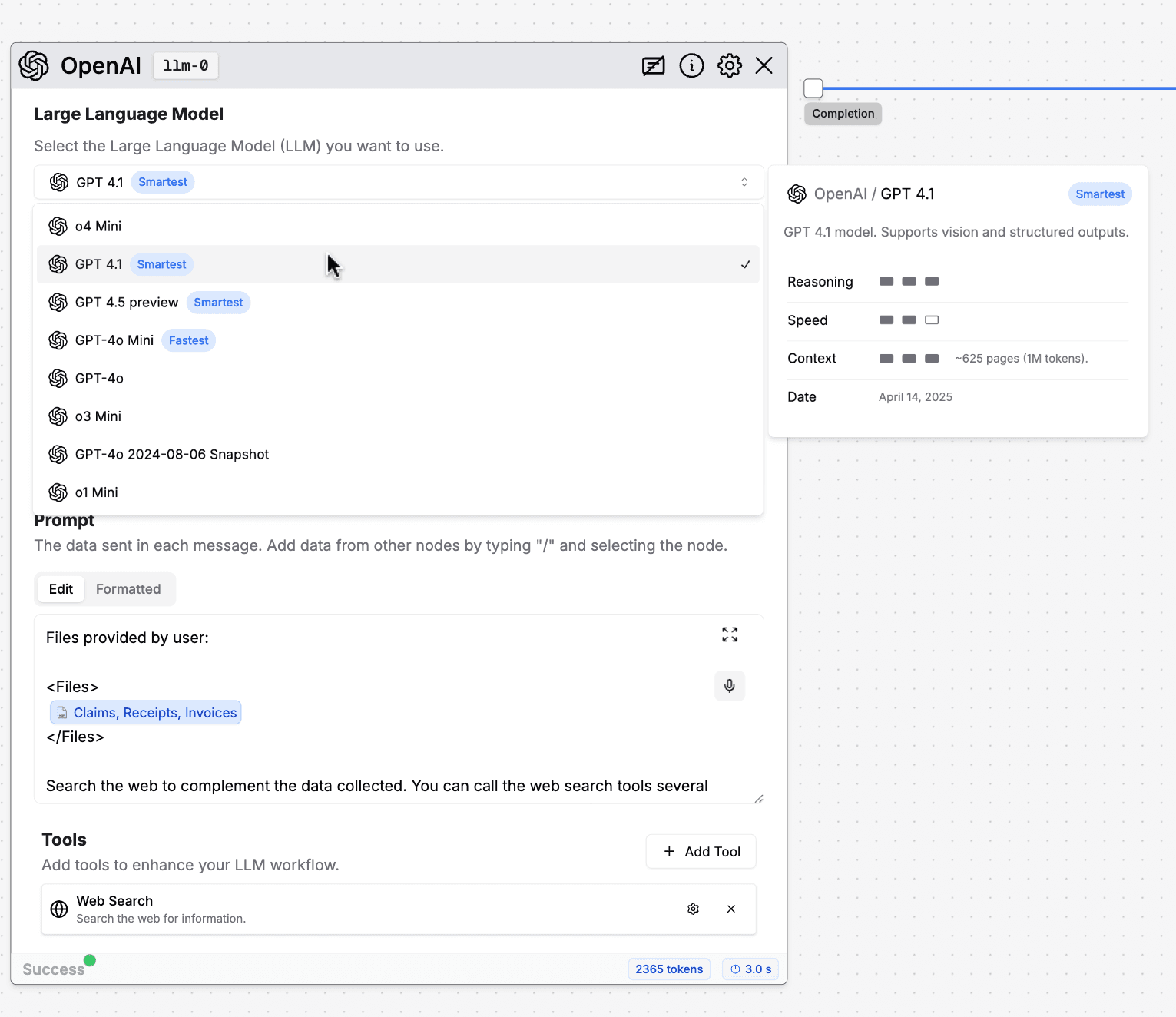Close the OpenAI node panel

click(764, 66)
